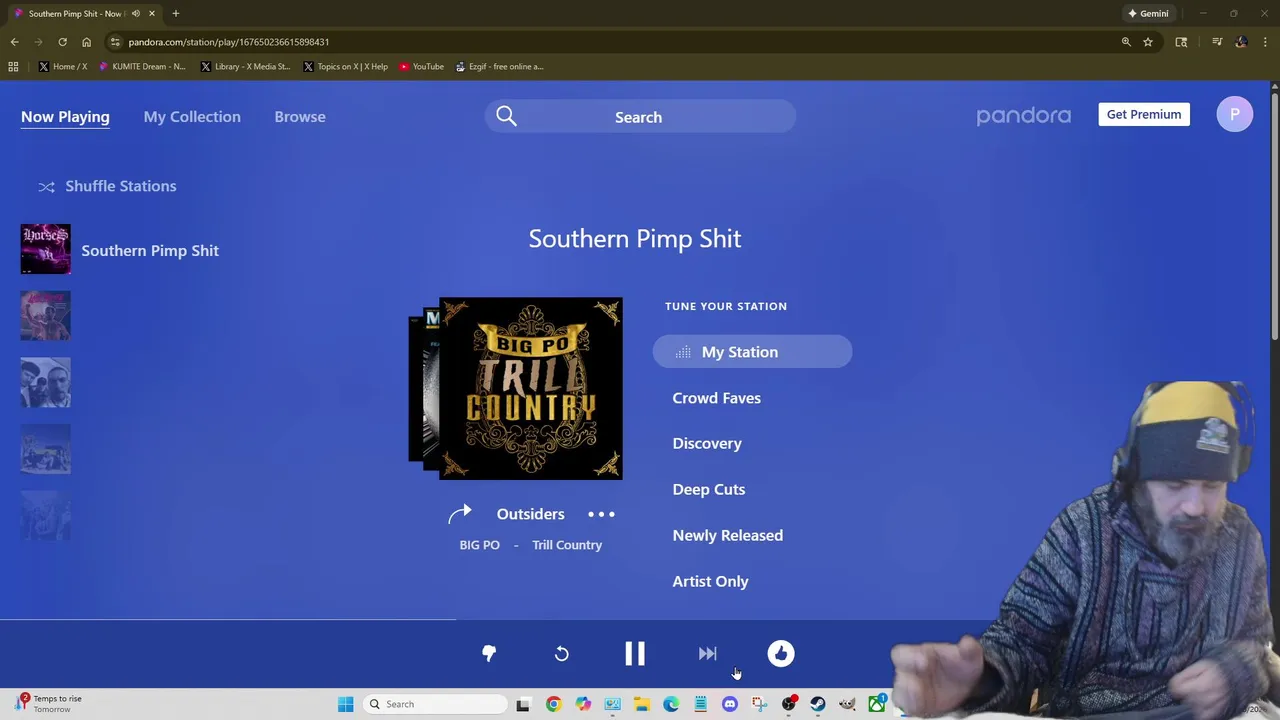This screenshot has width=1280, height=720.
Task: Open the YouTube bookmark
Action: pos(421,67)
